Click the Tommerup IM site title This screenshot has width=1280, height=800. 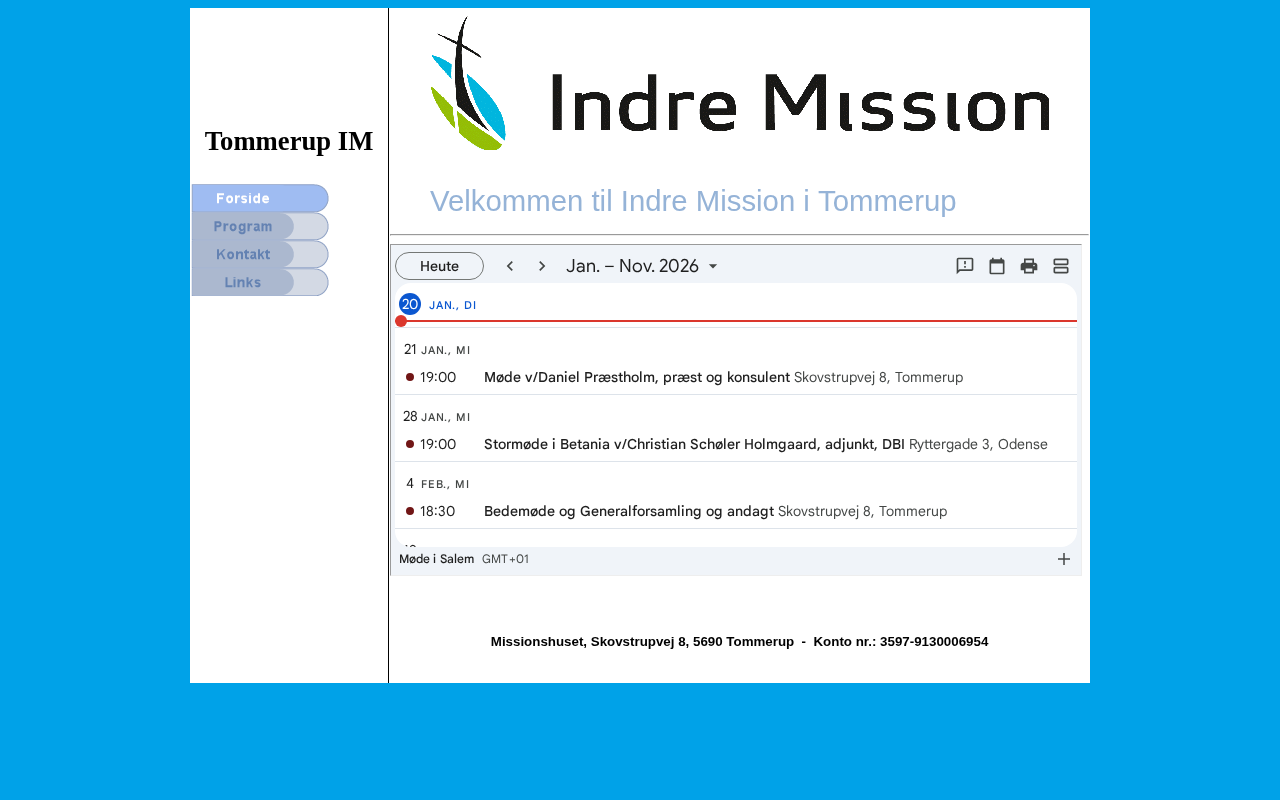[x=289, y=142]
